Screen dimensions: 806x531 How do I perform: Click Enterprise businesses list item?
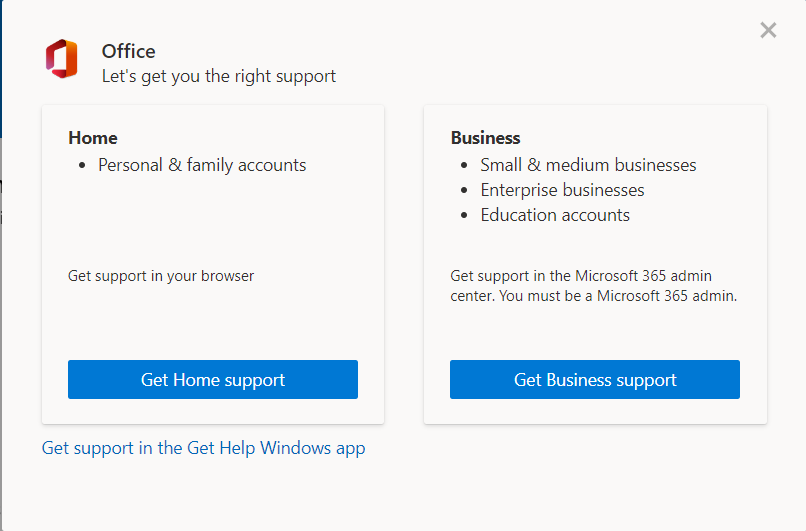(562, 190)
